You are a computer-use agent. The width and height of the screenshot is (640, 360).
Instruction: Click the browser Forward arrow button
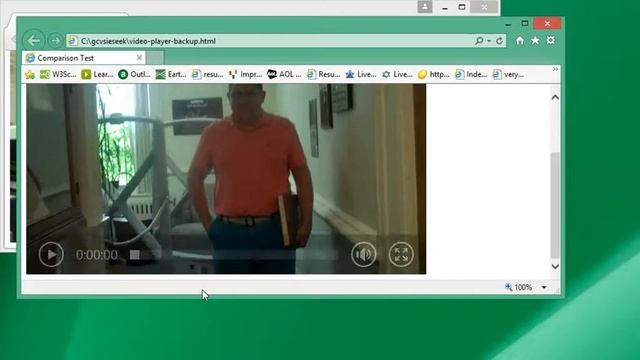click(55, 40)
